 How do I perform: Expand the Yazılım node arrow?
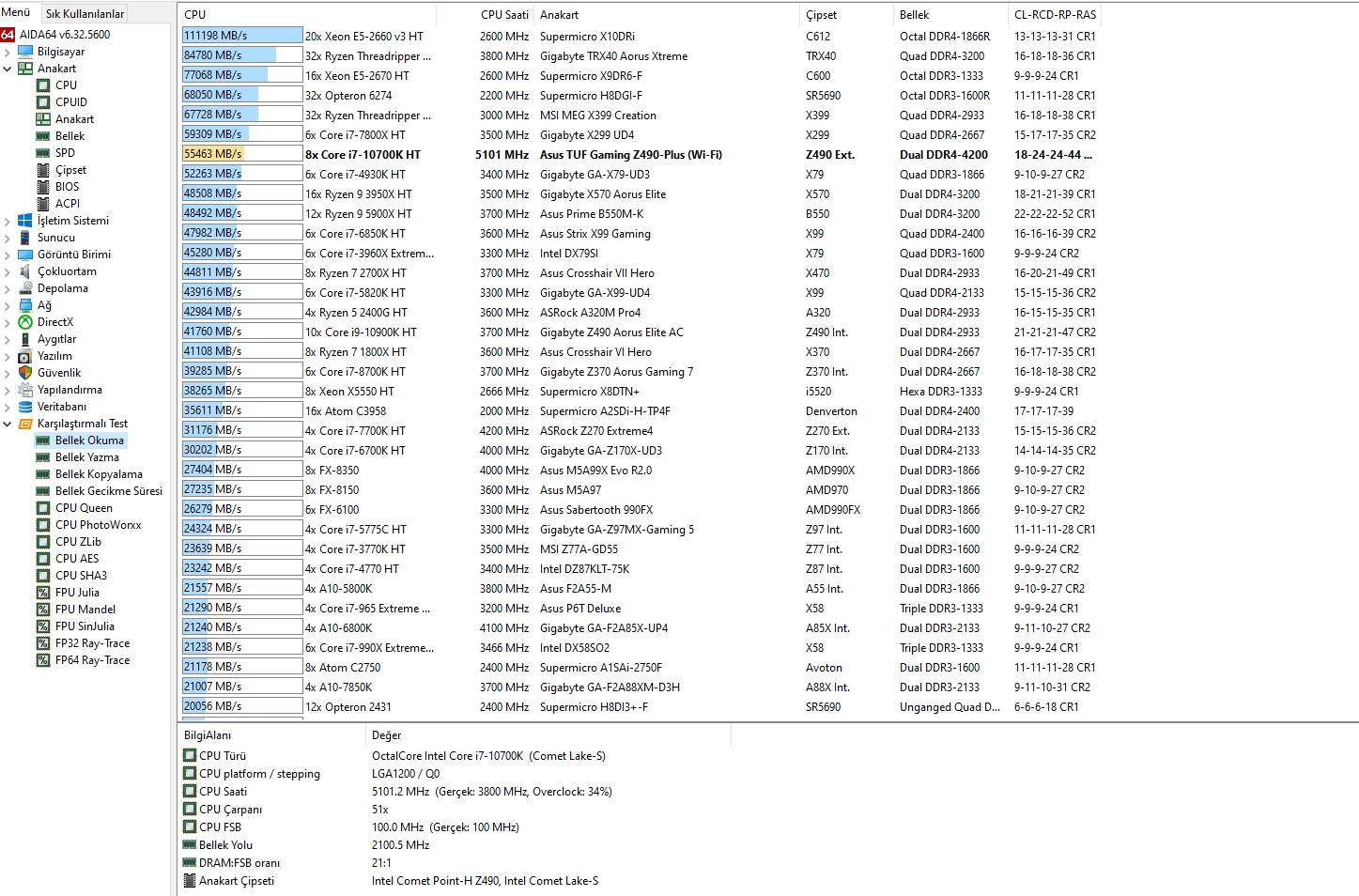pos(8,356)
